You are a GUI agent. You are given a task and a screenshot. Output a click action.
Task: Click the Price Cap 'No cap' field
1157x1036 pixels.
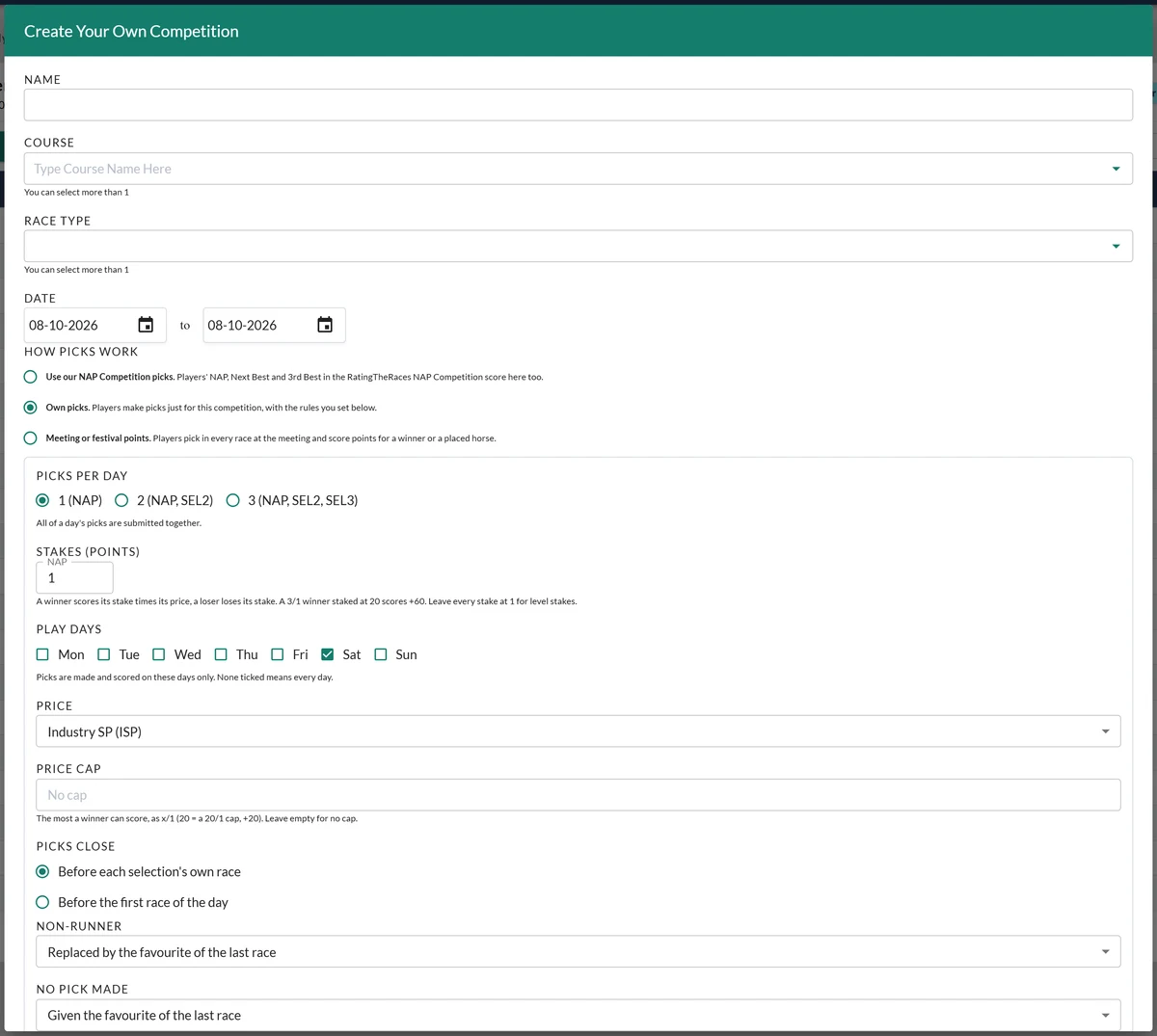click(578, 795)
